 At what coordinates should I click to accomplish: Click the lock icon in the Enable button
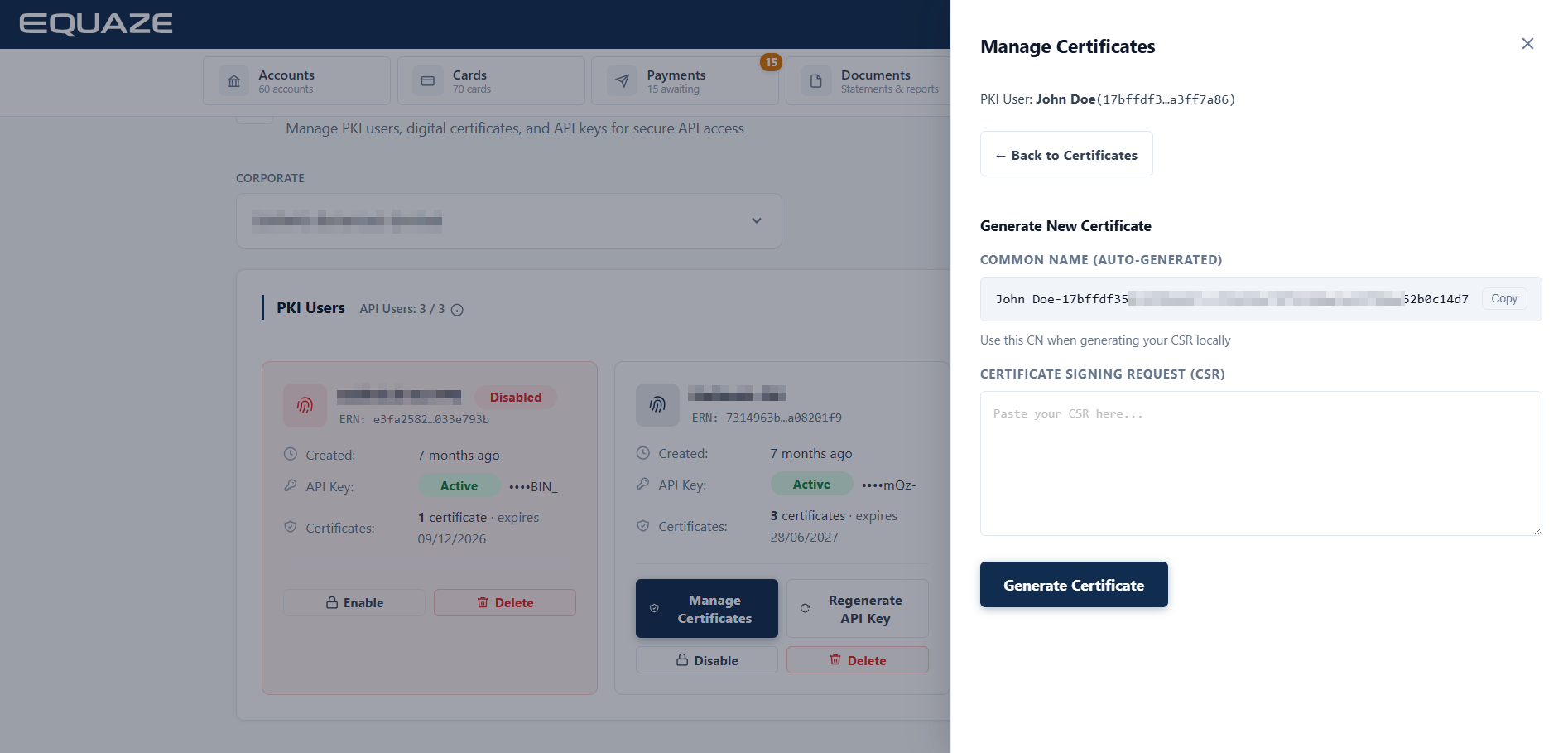pyautogui.click(x=332, y=602)
